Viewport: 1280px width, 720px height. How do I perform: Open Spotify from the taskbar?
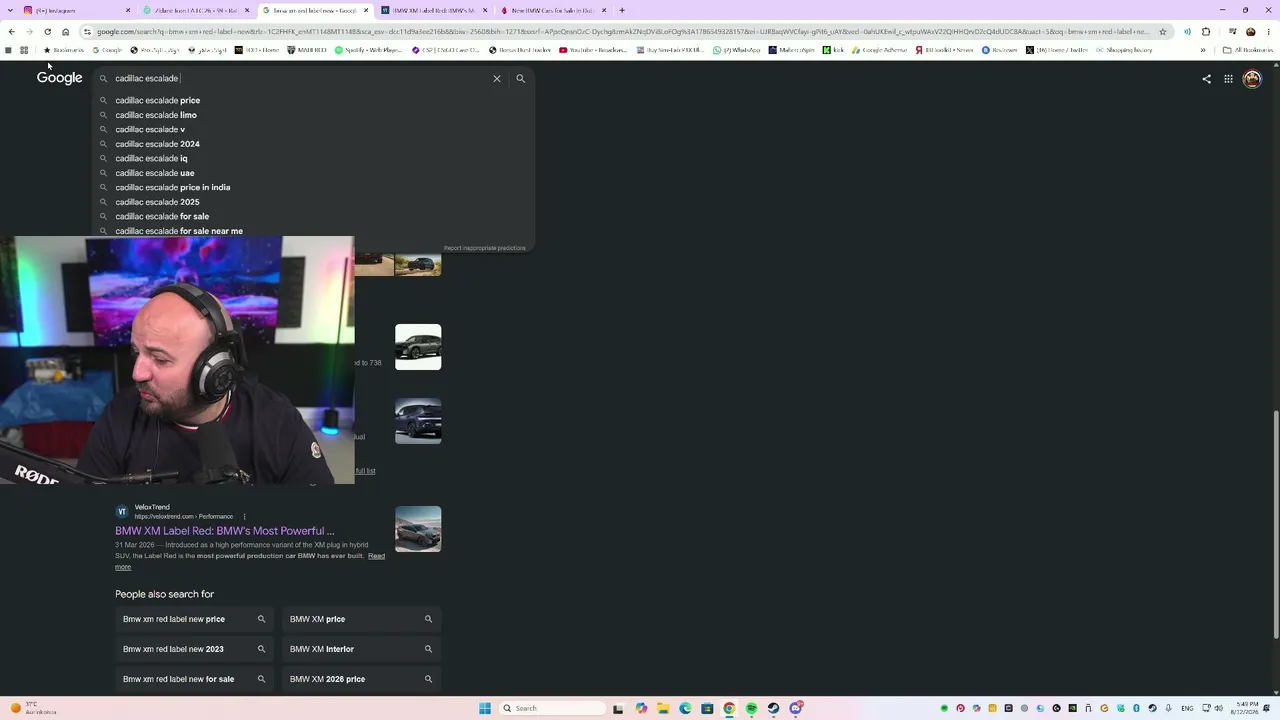751,708
